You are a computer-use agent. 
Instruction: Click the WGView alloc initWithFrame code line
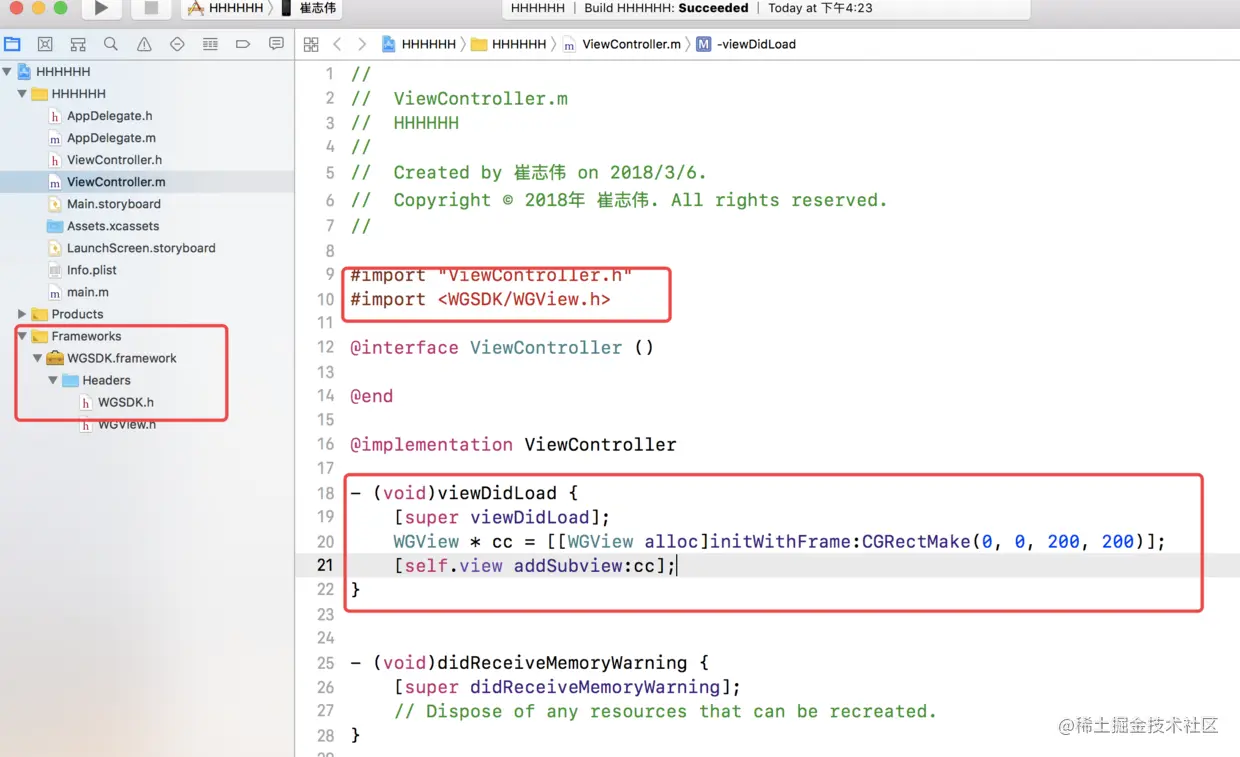point(780,541)
